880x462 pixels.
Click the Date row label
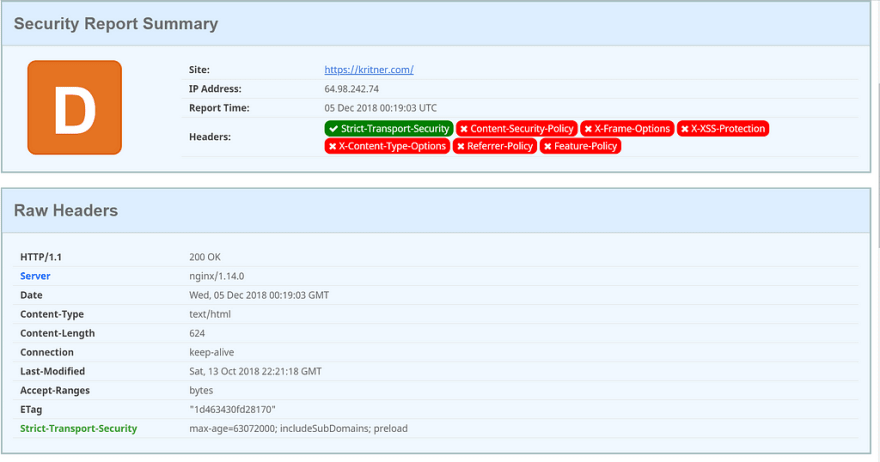[31, 295]
